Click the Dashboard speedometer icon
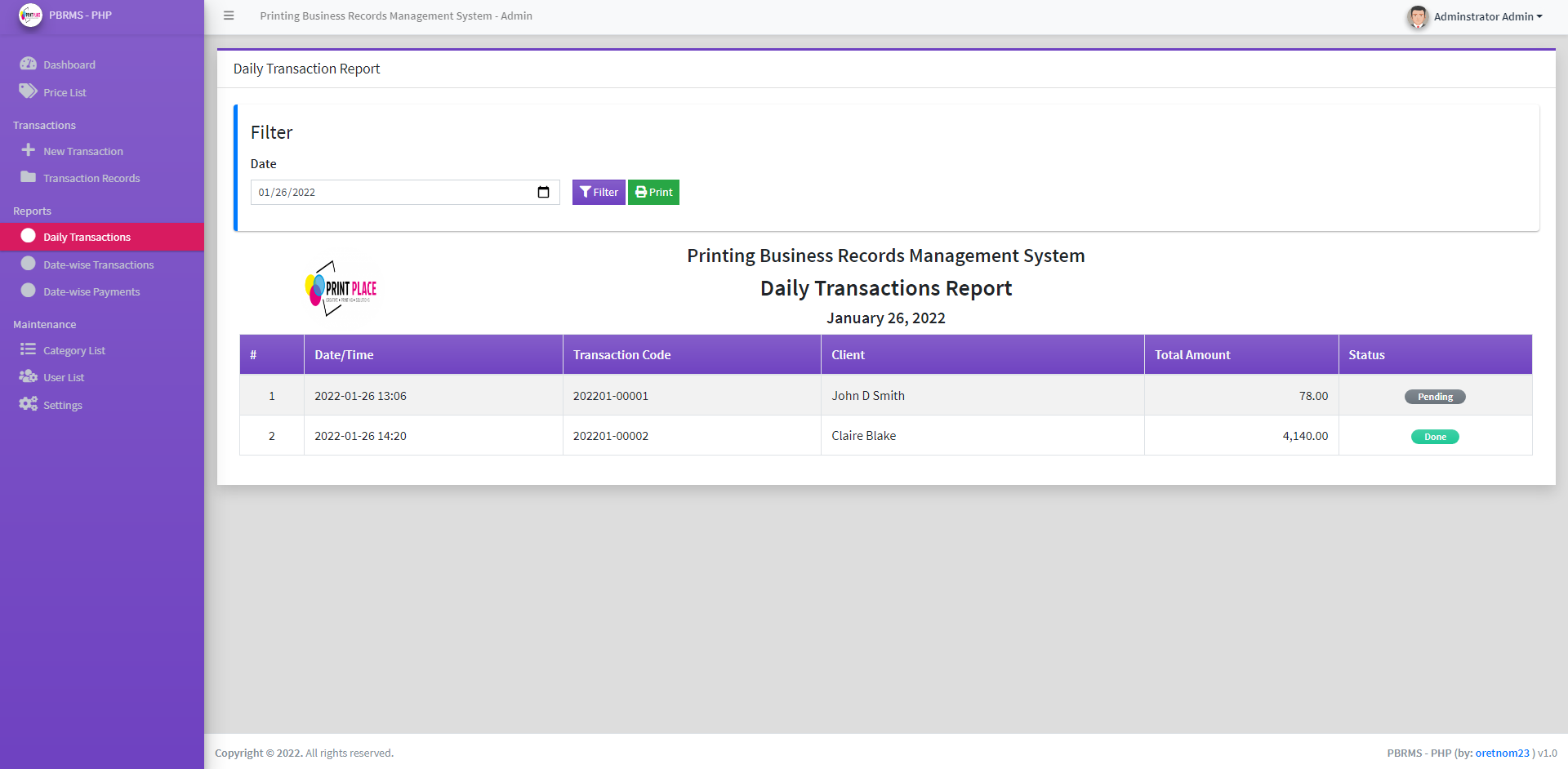1568x769 pixels. 29,64
